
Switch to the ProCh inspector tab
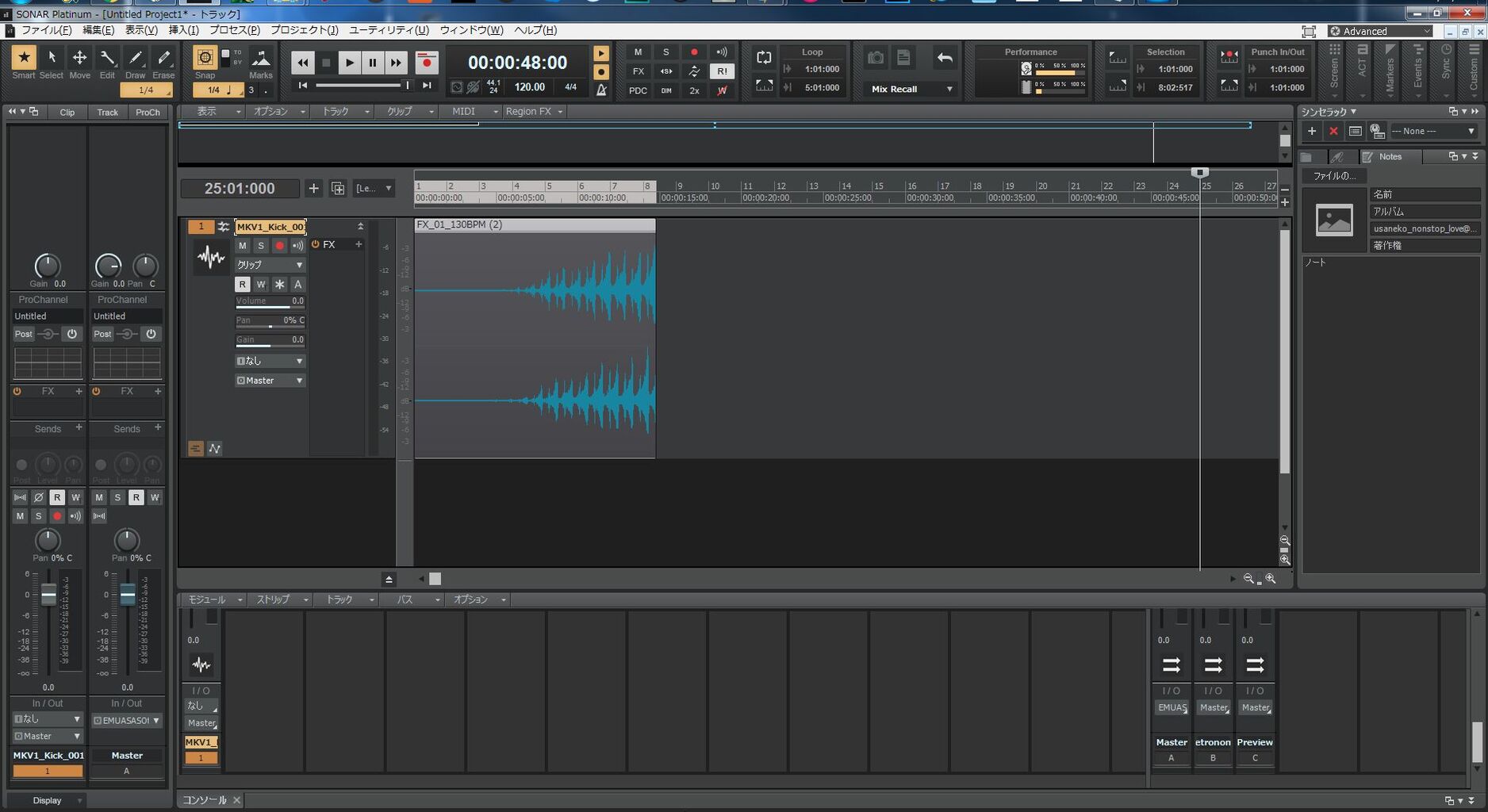coord(148,113)
